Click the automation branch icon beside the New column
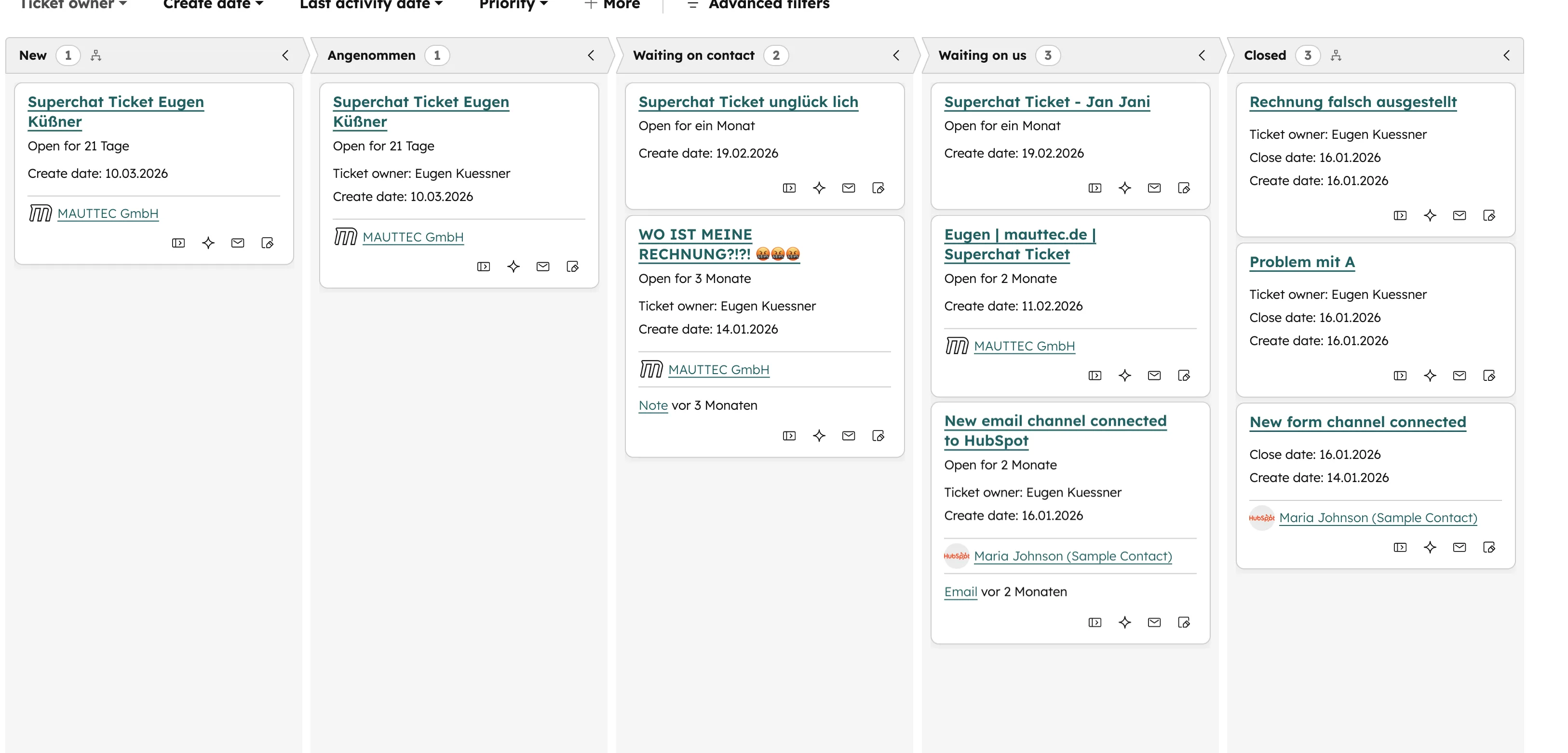The width and height of the screenshot is (1568, 753). pyautogui.click(x=96, y=55)
